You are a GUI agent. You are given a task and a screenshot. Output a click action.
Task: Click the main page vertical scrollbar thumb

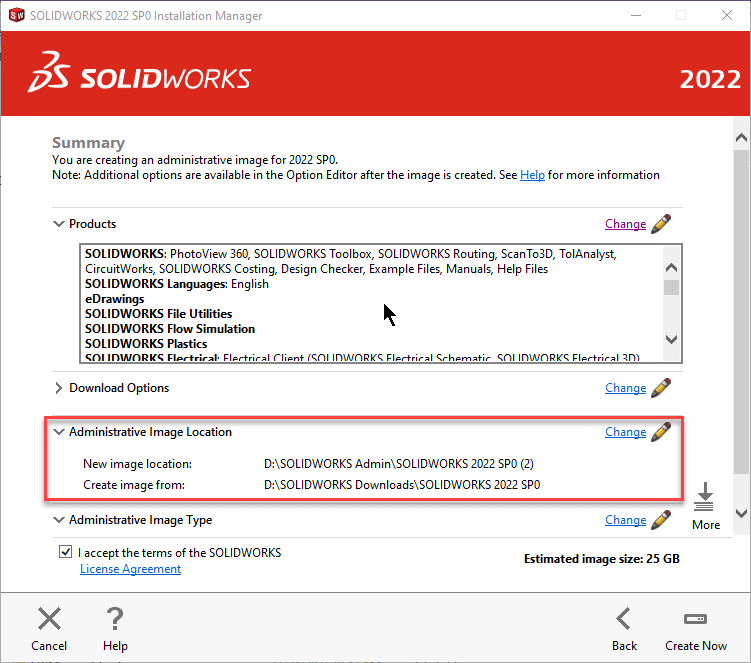click(x=741, y=311)
